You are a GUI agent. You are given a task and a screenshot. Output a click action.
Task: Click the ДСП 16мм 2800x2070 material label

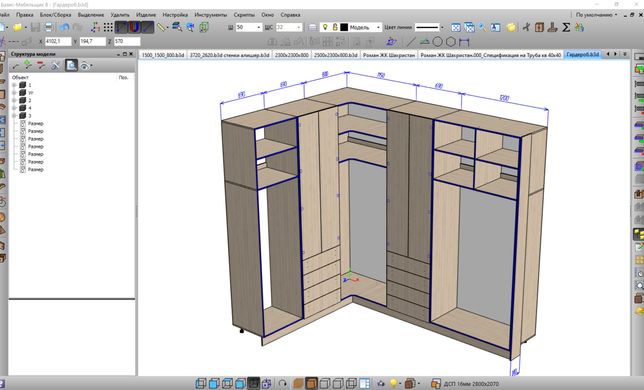coord(471,384)
